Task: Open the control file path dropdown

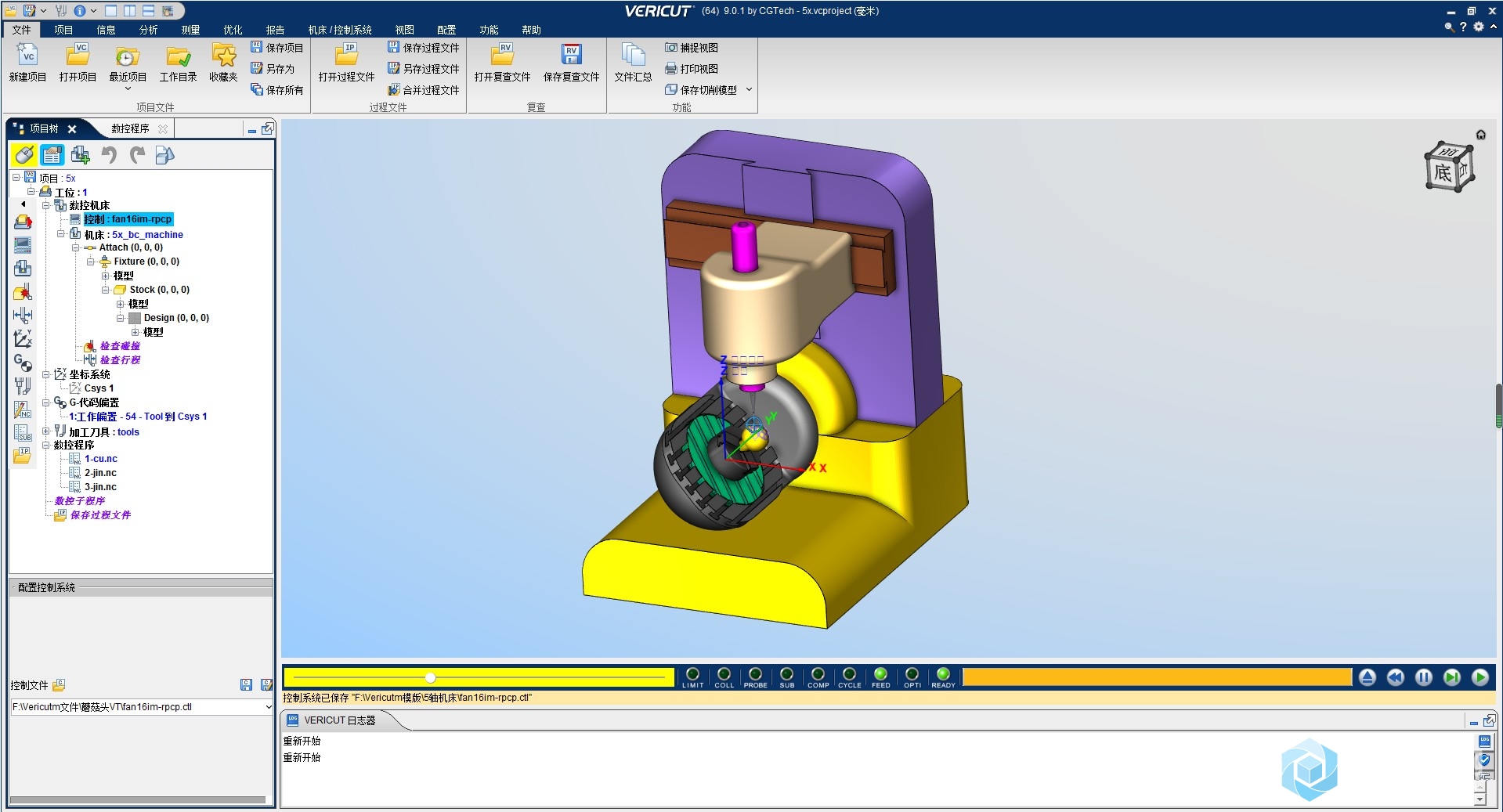Action: pyautogui.click(x=268, y=706)
